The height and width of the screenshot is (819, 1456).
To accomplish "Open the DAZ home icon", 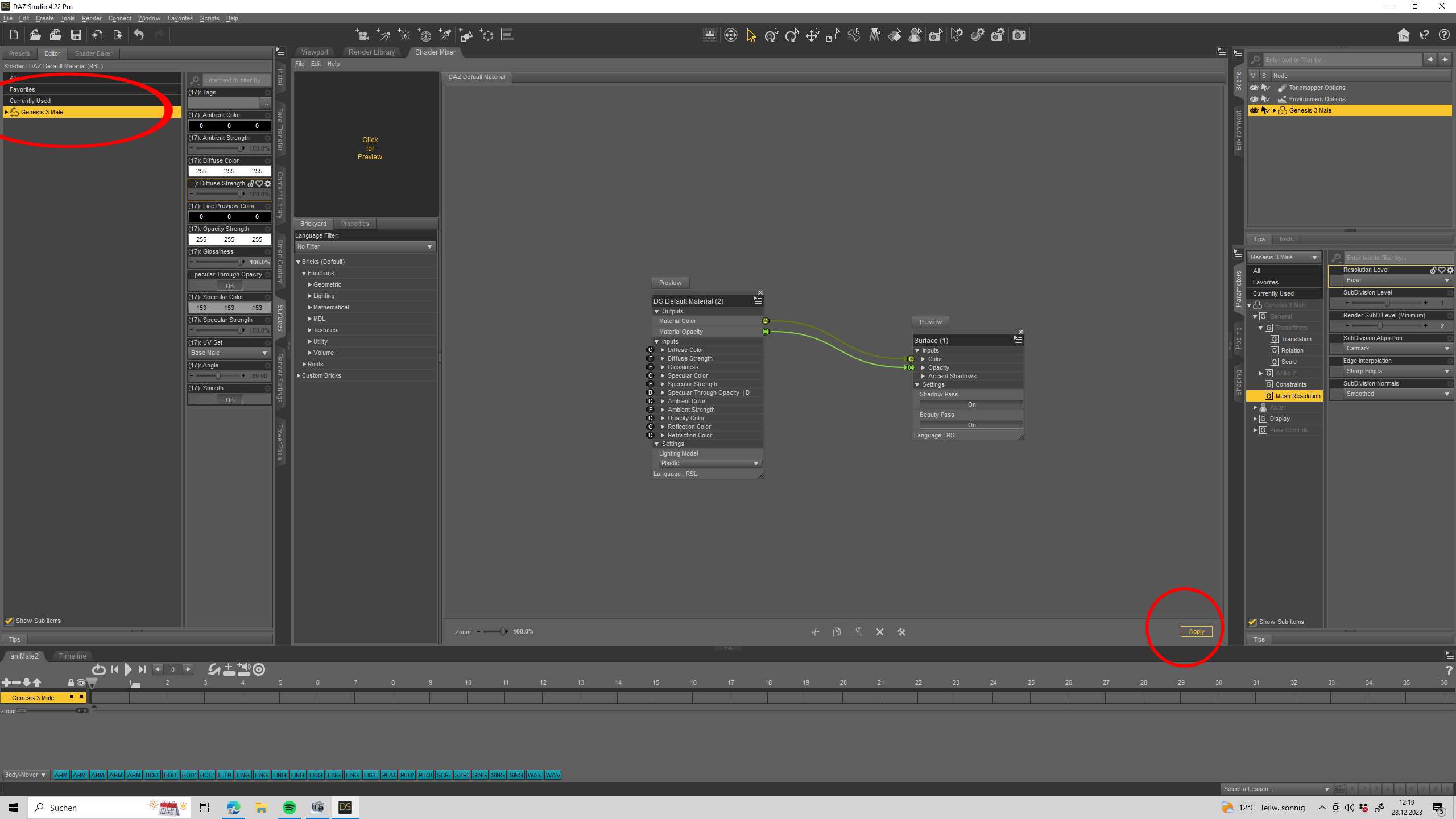I will click(x=1403, y=35).
